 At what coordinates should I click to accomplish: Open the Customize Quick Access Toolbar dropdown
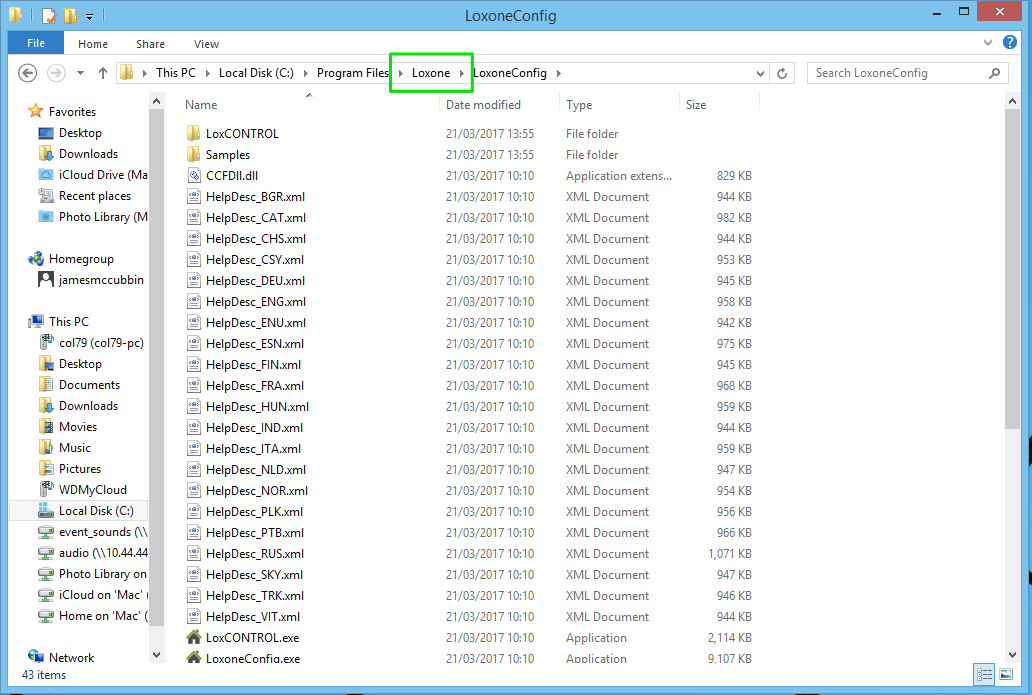tap(90, 16)
